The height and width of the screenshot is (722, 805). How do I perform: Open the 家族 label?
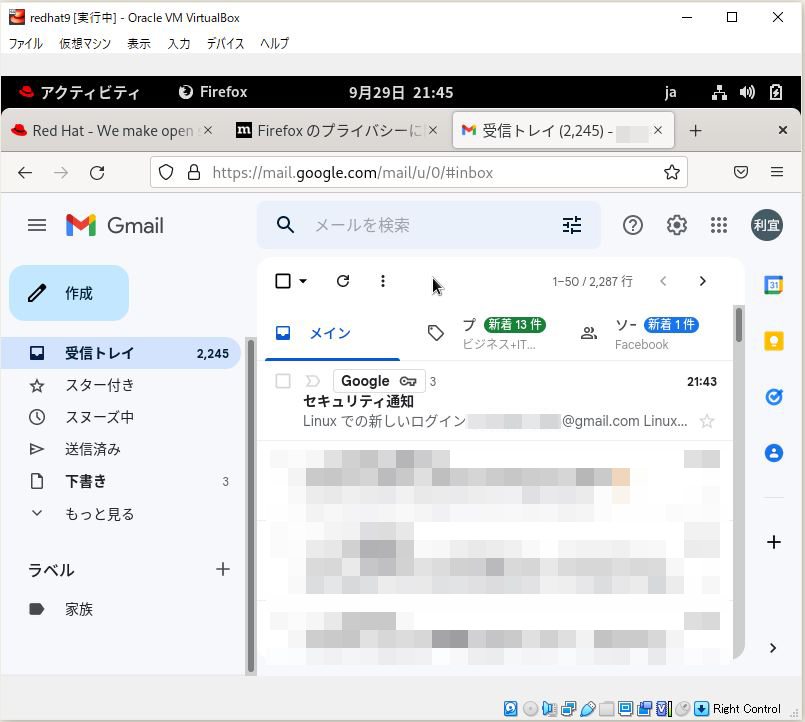click(121, 609)
